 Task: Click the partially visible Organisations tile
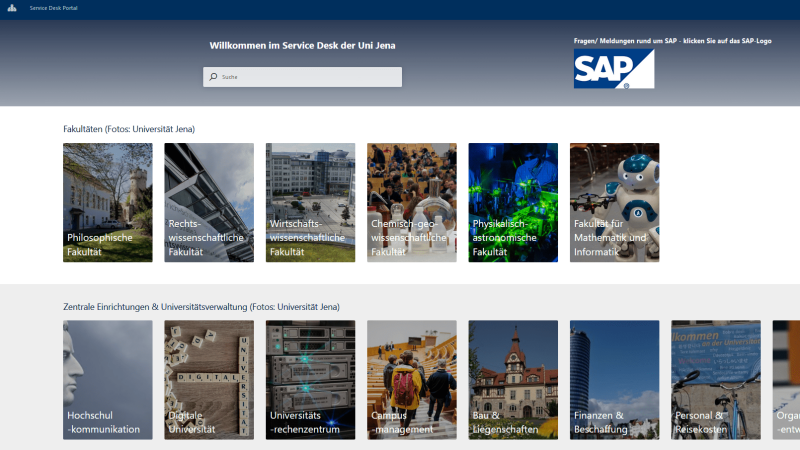tap(786, 380)
